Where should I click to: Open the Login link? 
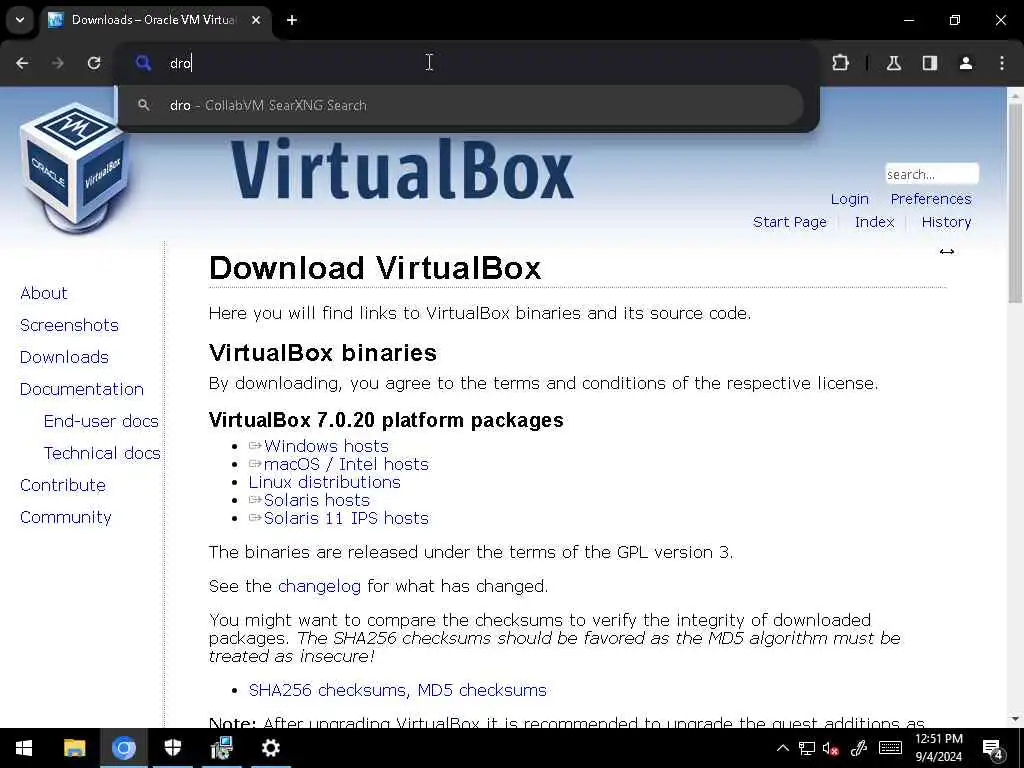click(850, 199)
